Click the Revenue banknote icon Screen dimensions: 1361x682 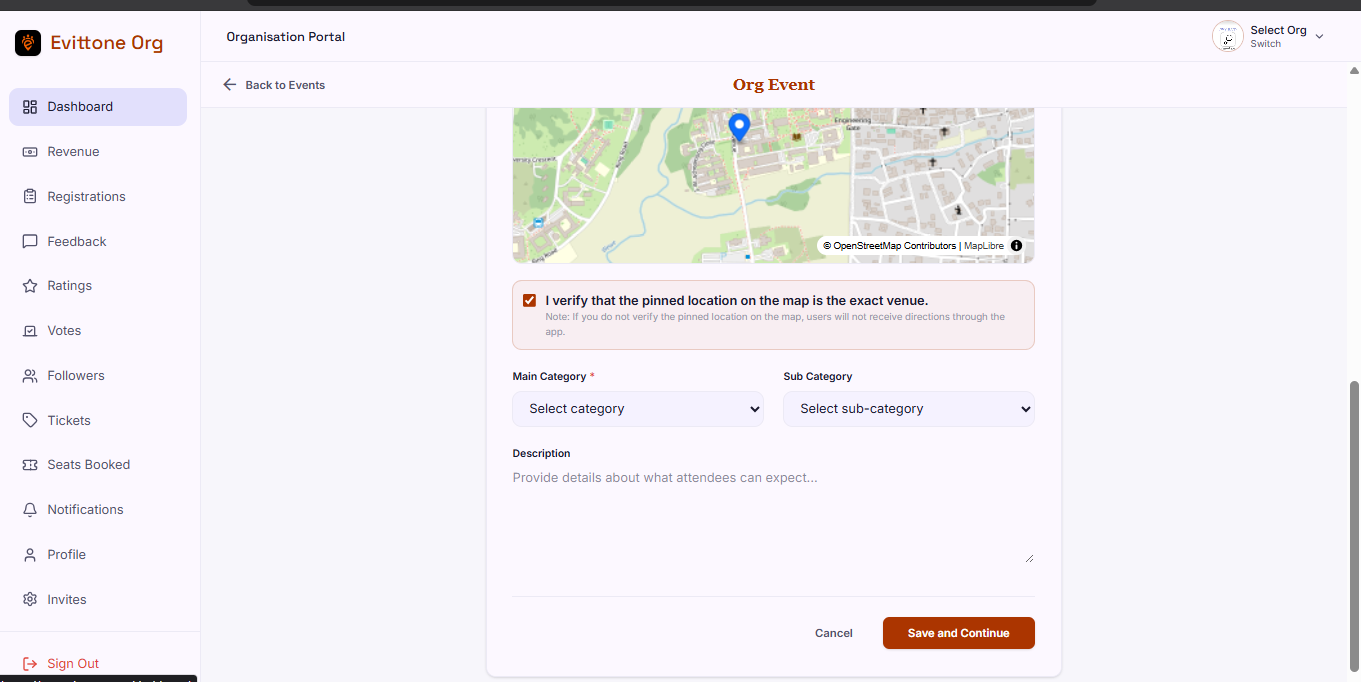point(30,152)
